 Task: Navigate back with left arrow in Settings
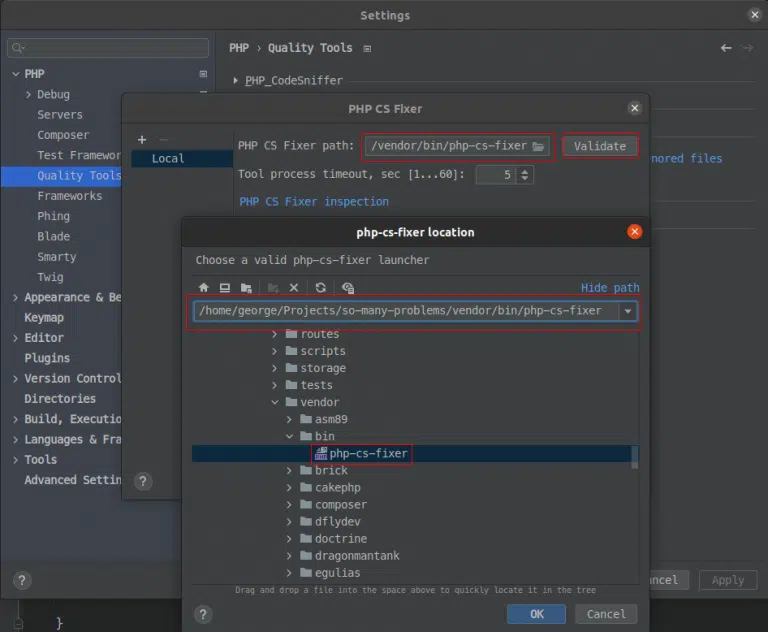click(726, 48)
